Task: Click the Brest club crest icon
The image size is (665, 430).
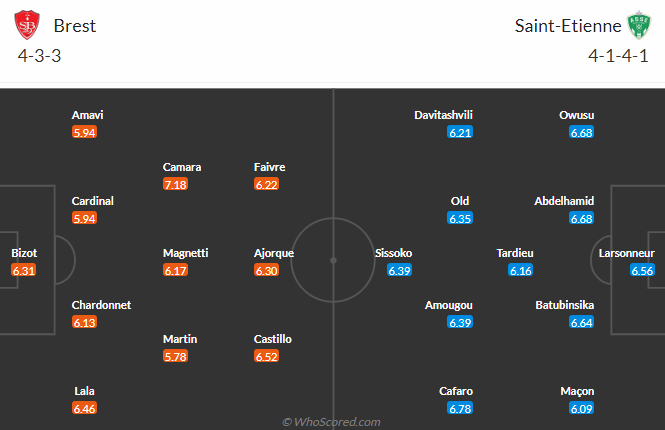Action: 30,26
